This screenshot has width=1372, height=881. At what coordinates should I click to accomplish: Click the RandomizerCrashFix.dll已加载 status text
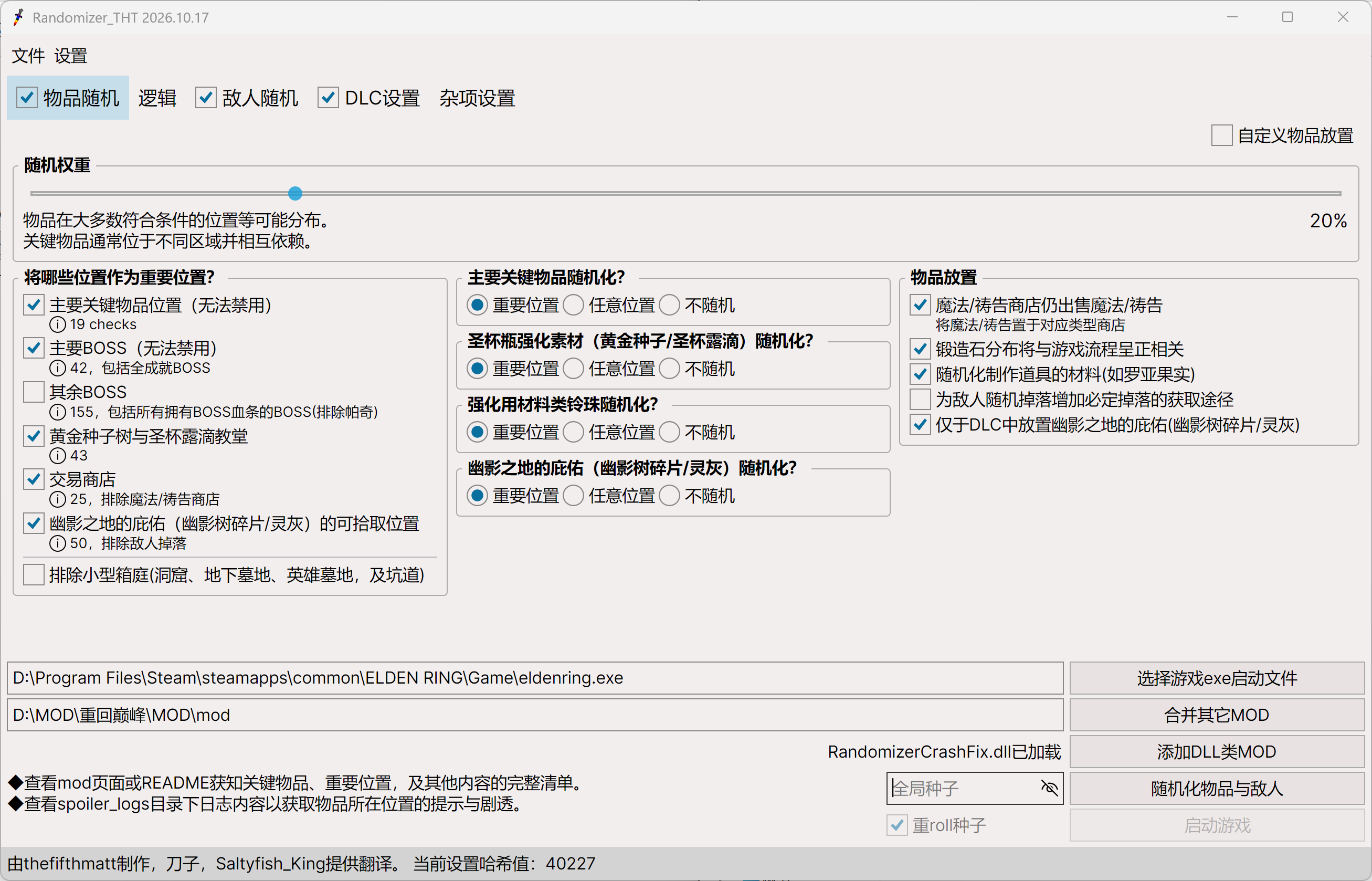click(x=944, y=752)
